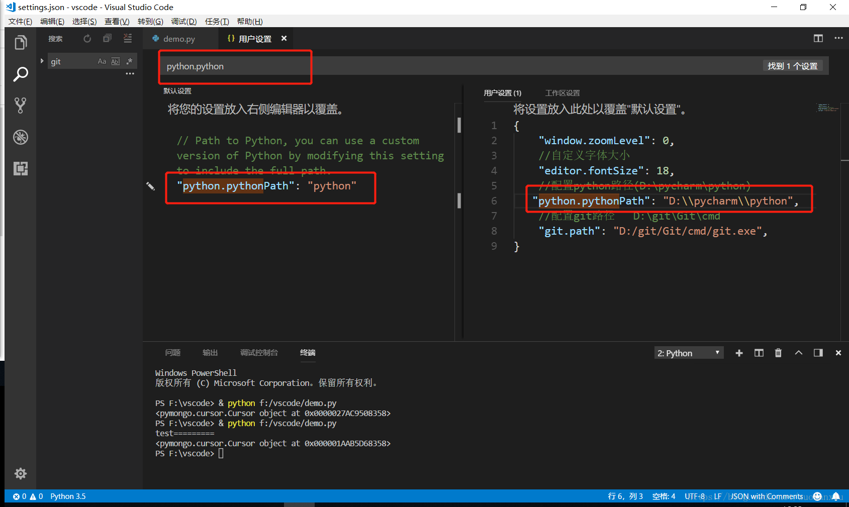Split the terminal

[x=759, y=353]
